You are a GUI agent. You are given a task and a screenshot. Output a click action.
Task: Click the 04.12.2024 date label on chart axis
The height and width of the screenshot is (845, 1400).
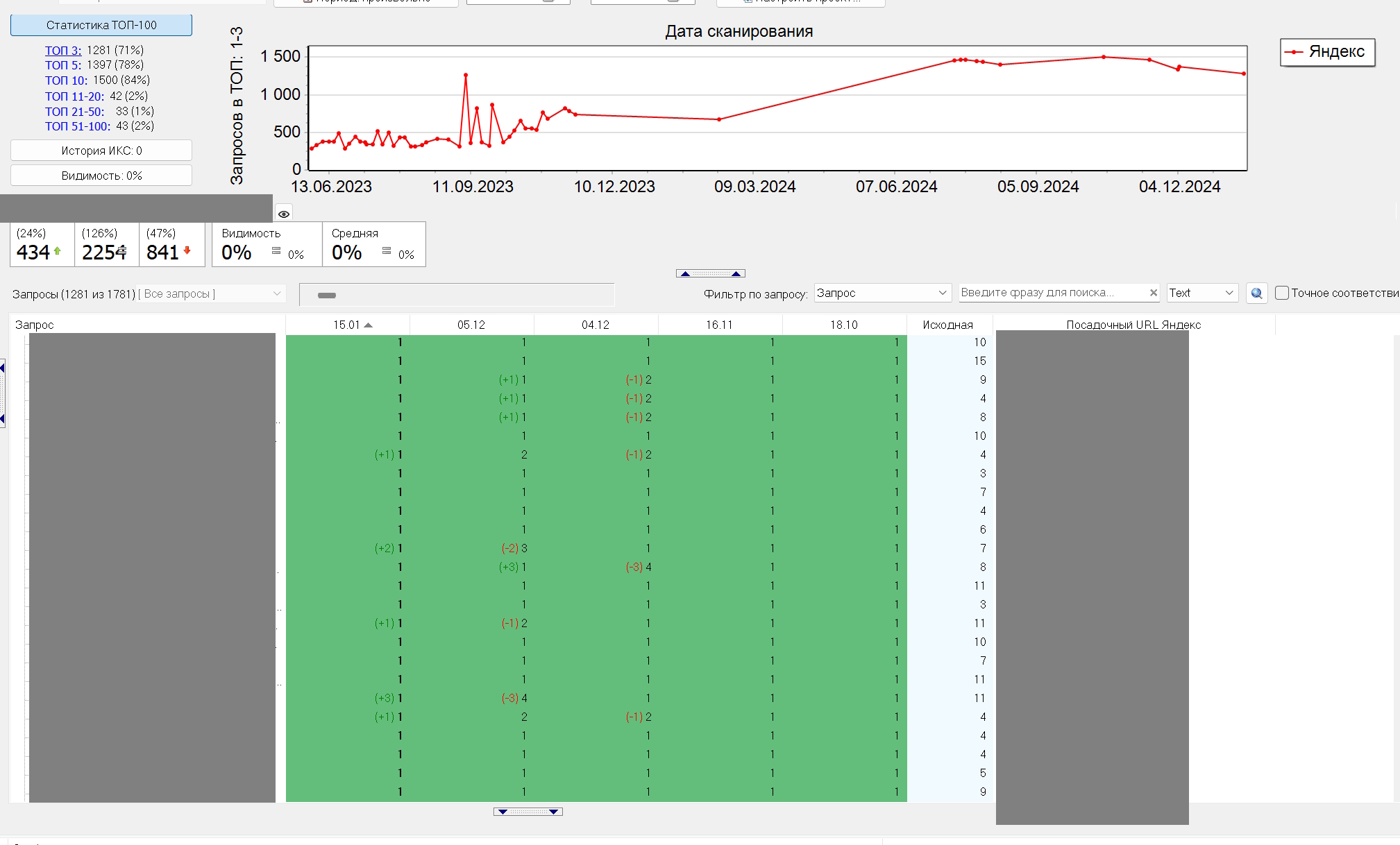click(x=1179, y=187)
